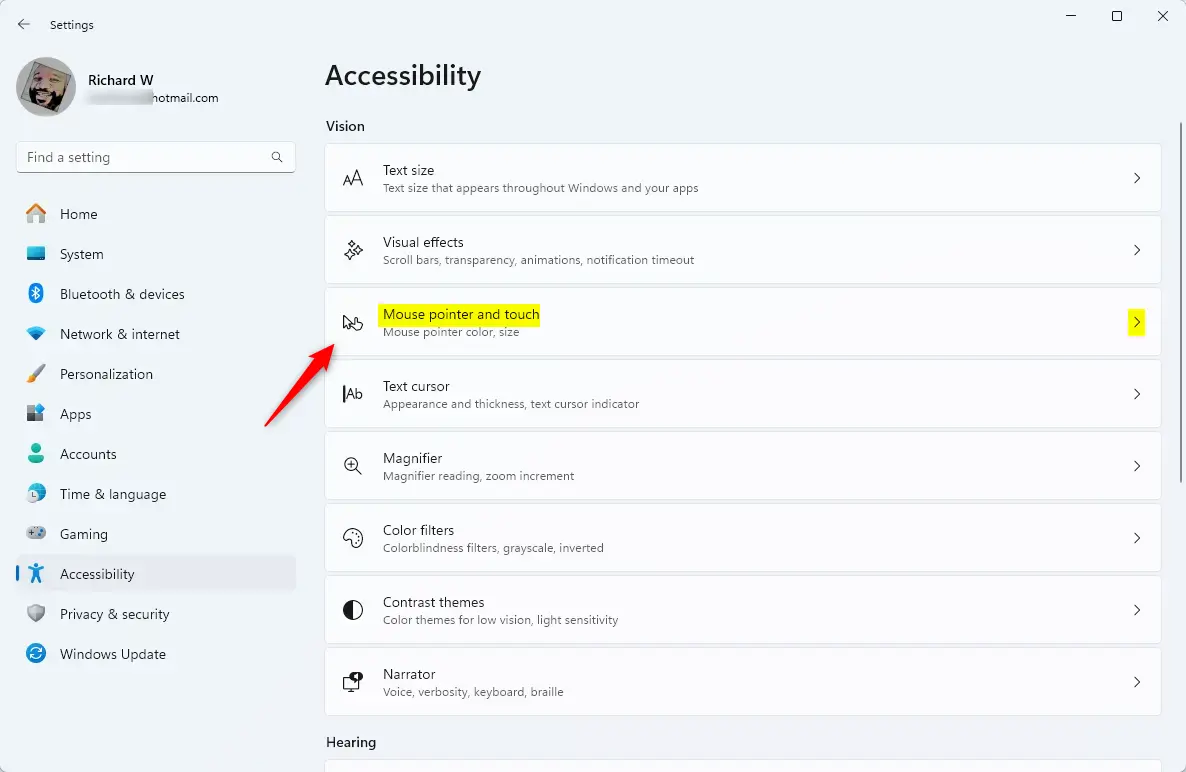The height and width of the screenshot is (772, 1186).
Task: Click the Find a setting search box
Action: pos(145,157)
